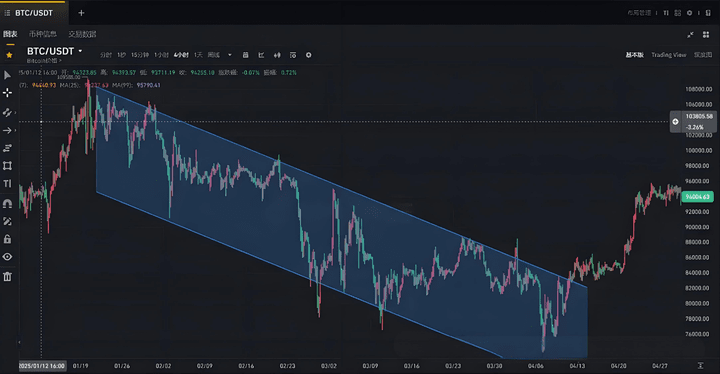720x374 pixels.
Task: Pick the trend line drawing tool
Action: tap(7, 113)
